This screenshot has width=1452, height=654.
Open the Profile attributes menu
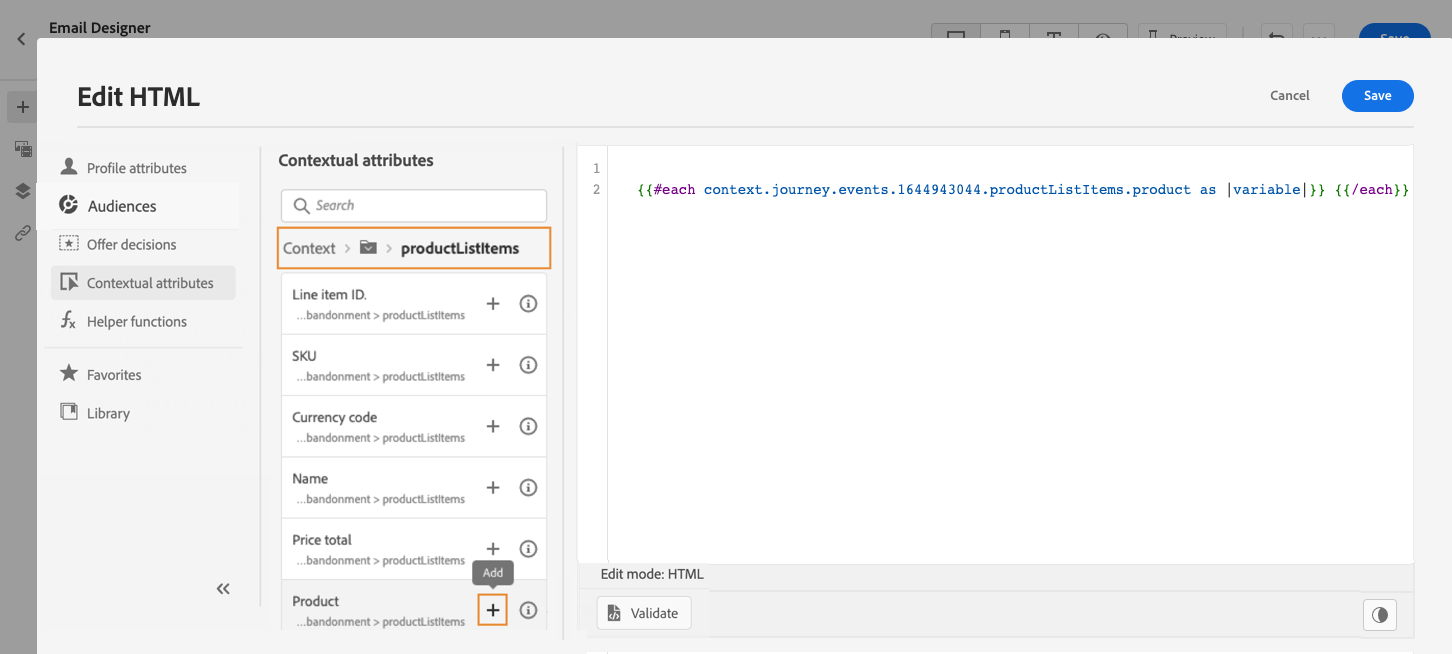pos(136,168)
